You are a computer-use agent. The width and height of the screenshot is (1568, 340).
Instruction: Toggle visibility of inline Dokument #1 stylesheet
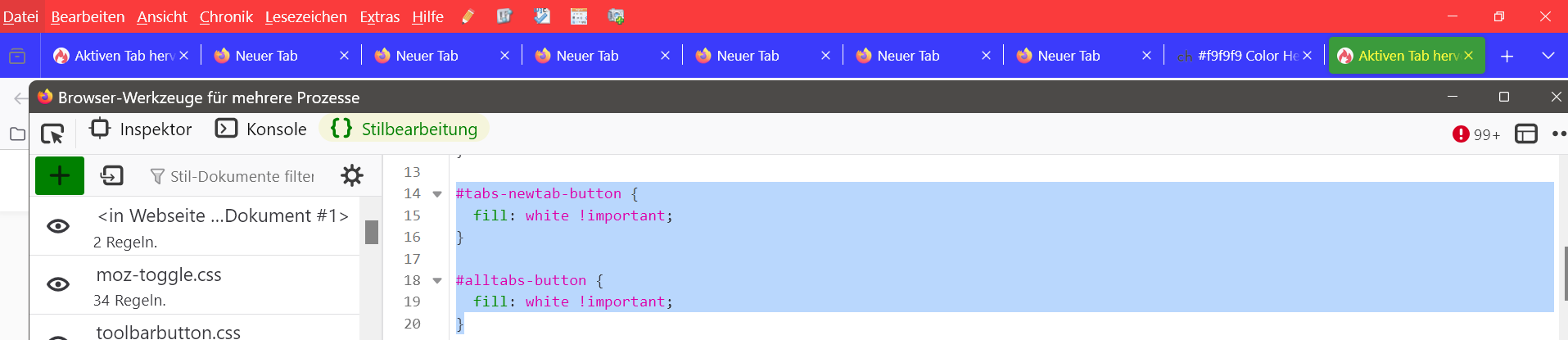58,226
